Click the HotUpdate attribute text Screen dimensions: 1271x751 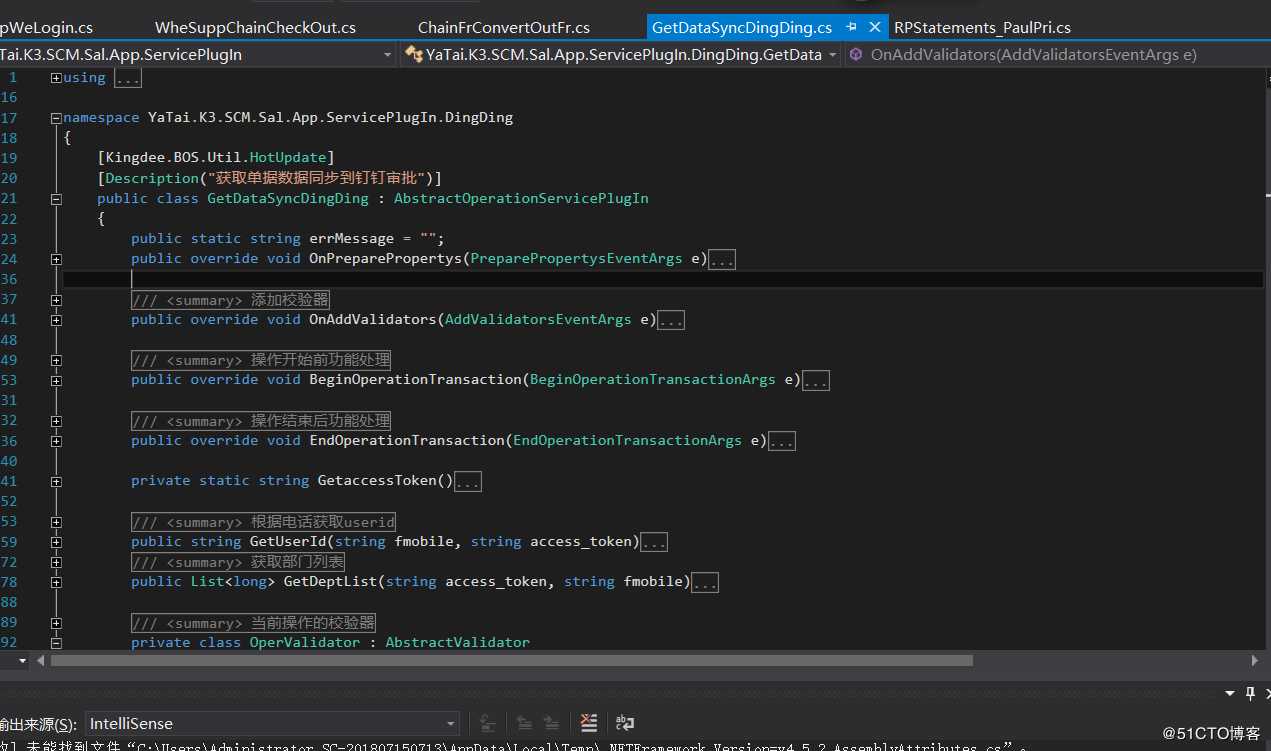(288, 158)
